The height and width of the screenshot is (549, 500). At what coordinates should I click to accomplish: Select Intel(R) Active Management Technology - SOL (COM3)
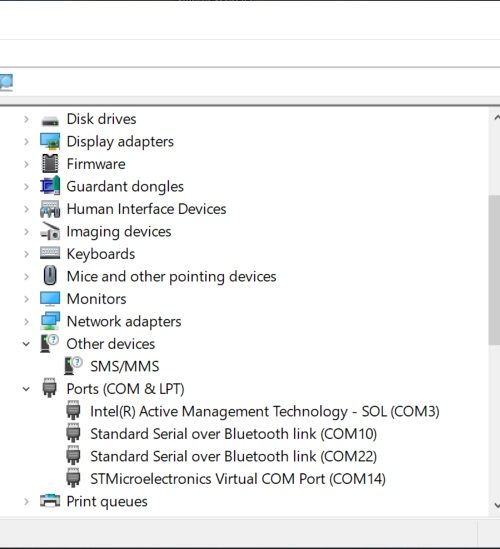click(x=264, y=411)
